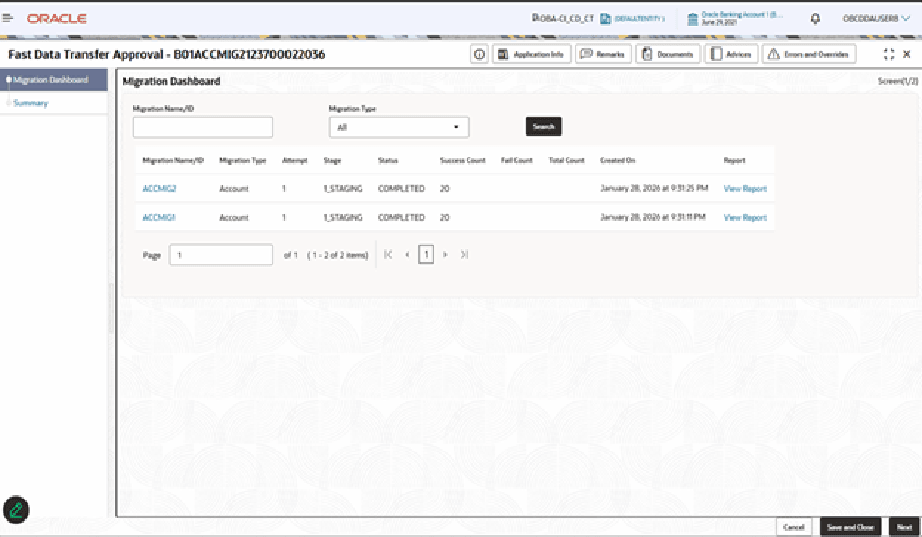Click the Attempt column header
This screenshot has height=537, width=922.
tap(295, 160)
